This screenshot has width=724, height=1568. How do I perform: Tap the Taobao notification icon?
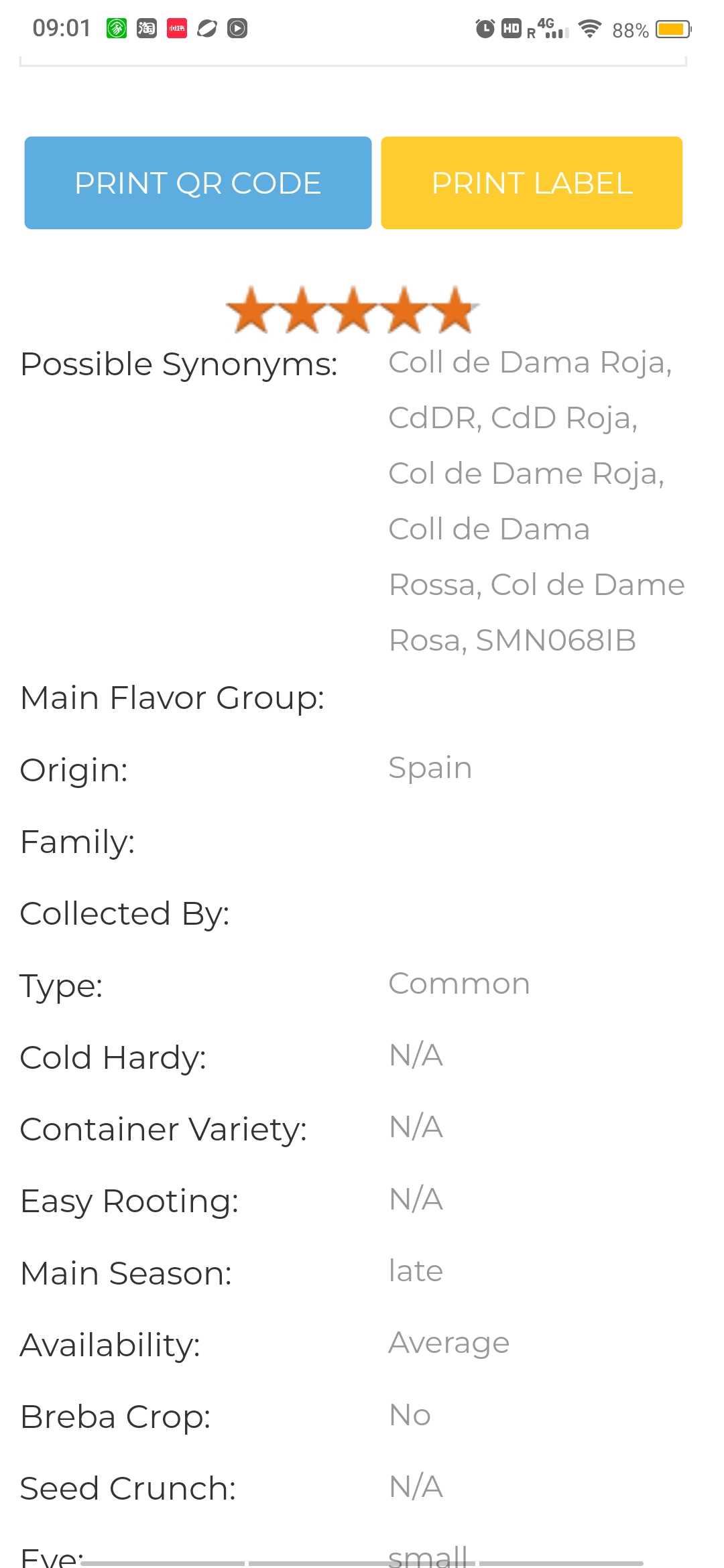147,28
